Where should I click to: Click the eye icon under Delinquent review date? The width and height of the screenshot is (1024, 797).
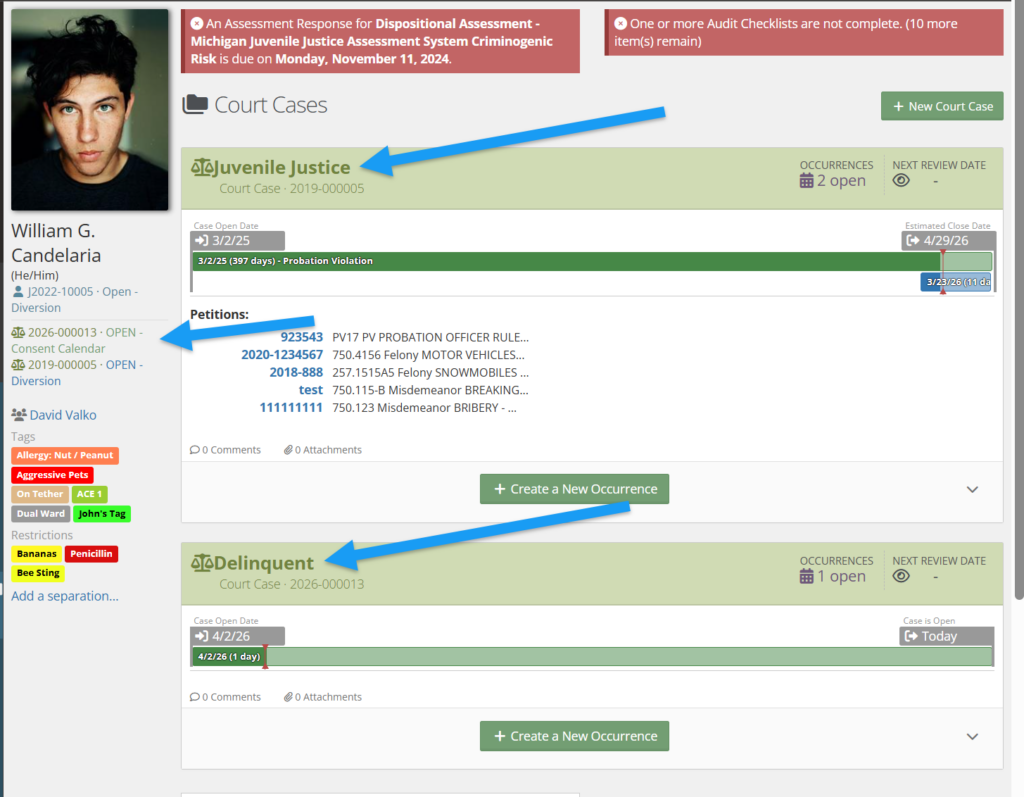pyautogui.click(x=901, y=576)
